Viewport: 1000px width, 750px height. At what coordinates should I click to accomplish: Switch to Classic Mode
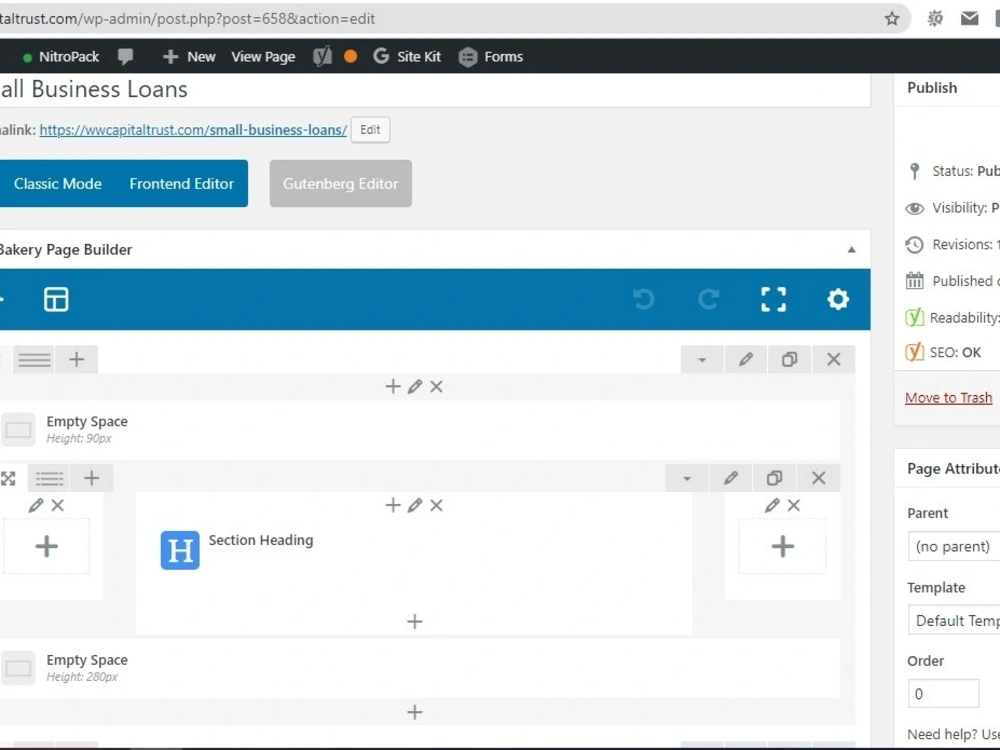tap(57, 184)
